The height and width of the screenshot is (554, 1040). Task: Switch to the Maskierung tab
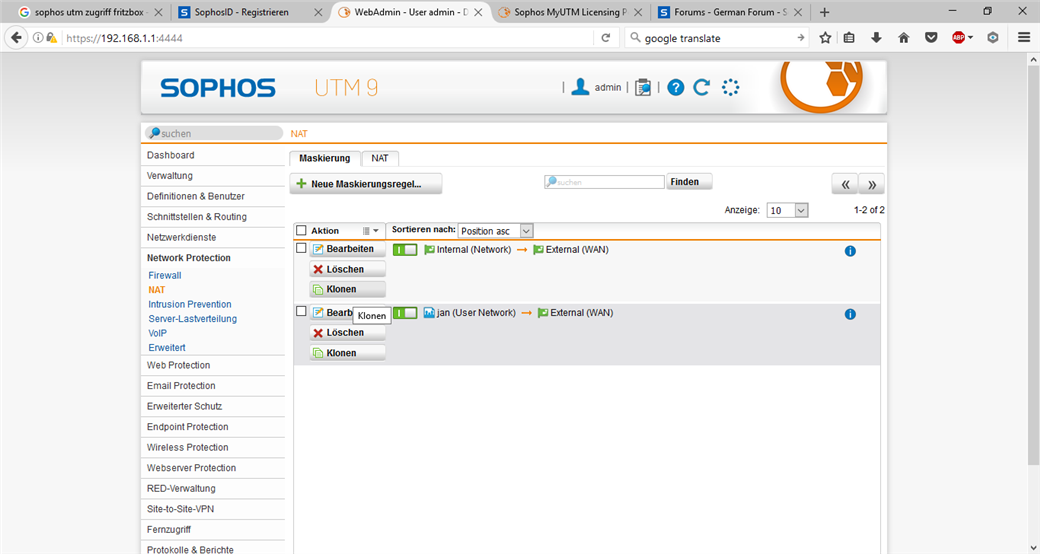(324, 158)
